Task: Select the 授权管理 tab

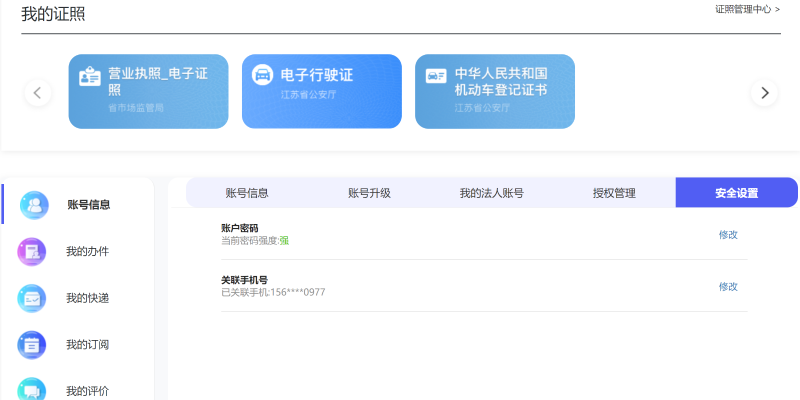Action: click(x=614, y=193)
